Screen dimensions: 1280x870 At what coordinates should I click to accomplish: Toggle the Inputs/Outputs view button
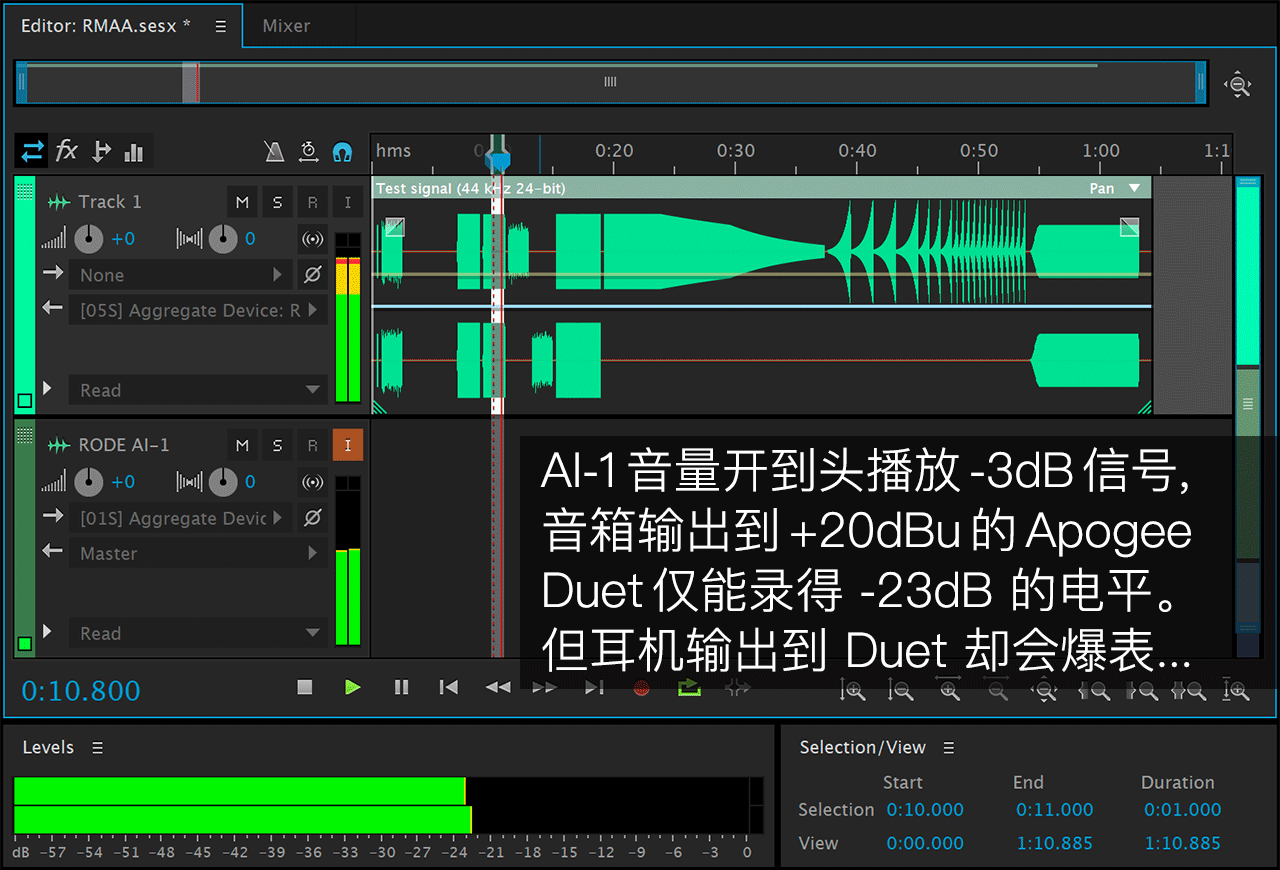point(33,151)
